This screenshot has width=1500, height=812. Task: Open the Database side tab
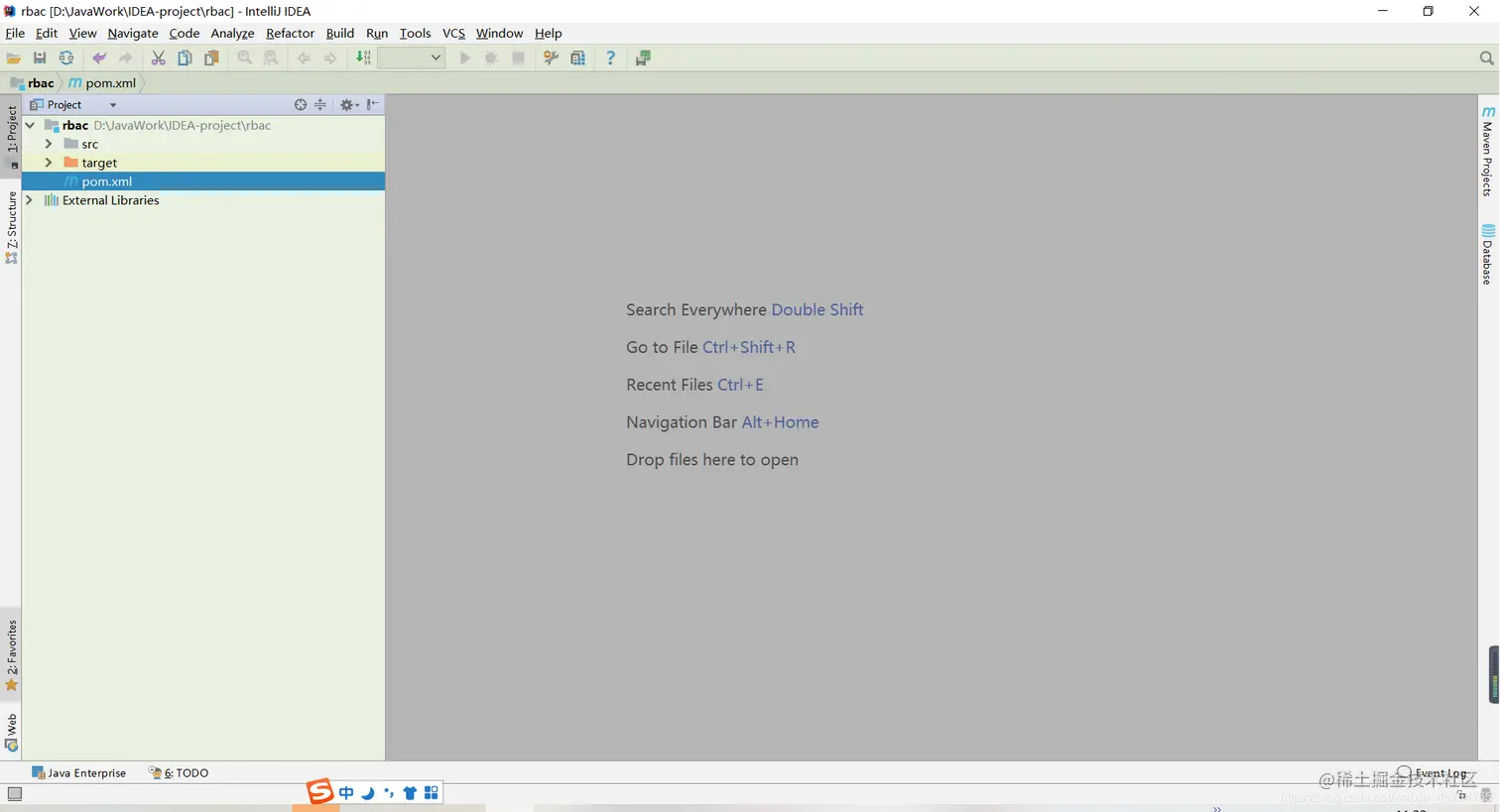[1487, 255]
